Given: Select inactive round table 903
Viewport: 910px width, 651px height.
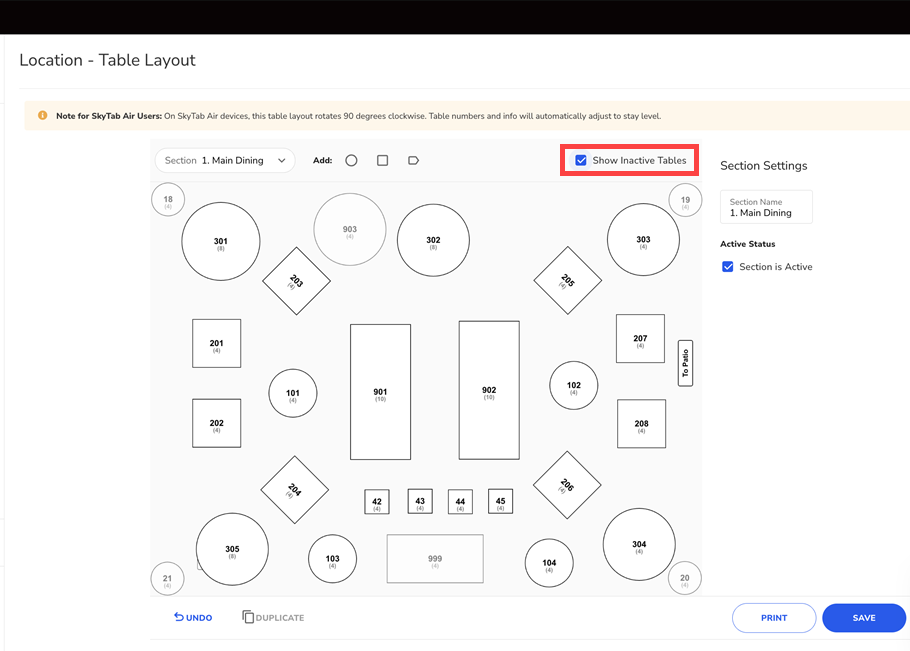Looking at the screenshot, I should pos(350,230).
